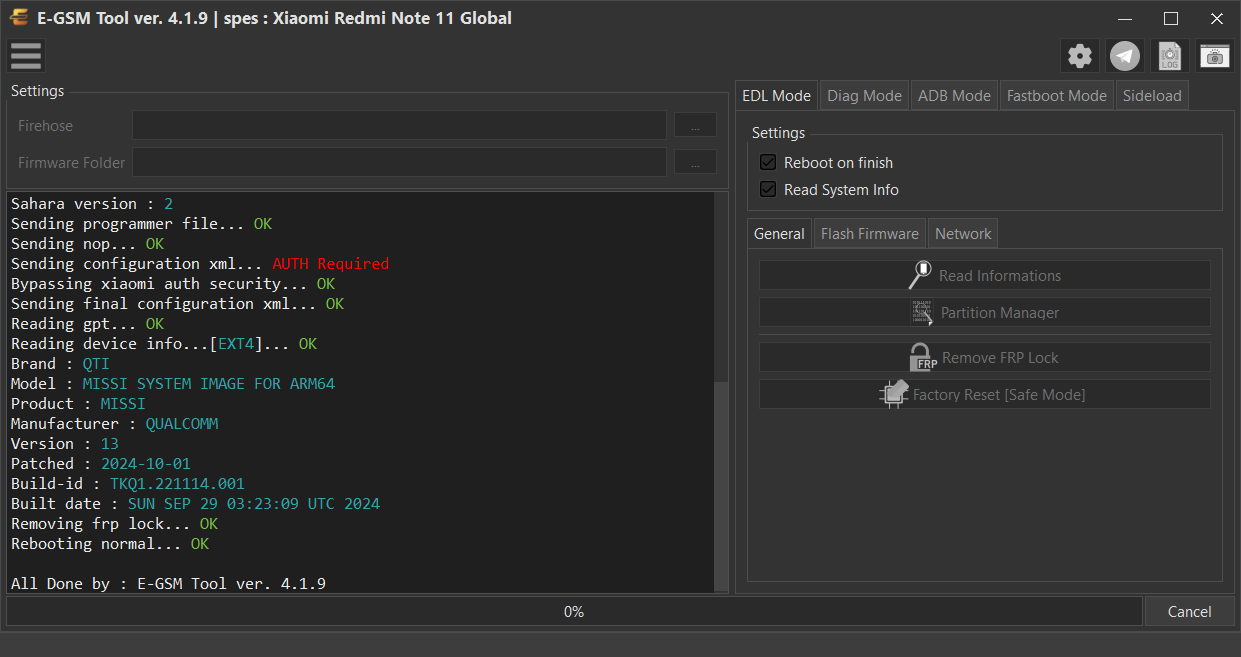Open the LOG file icon
Viewport: 1241px width, 657px height.
(x=1170, y=56)
